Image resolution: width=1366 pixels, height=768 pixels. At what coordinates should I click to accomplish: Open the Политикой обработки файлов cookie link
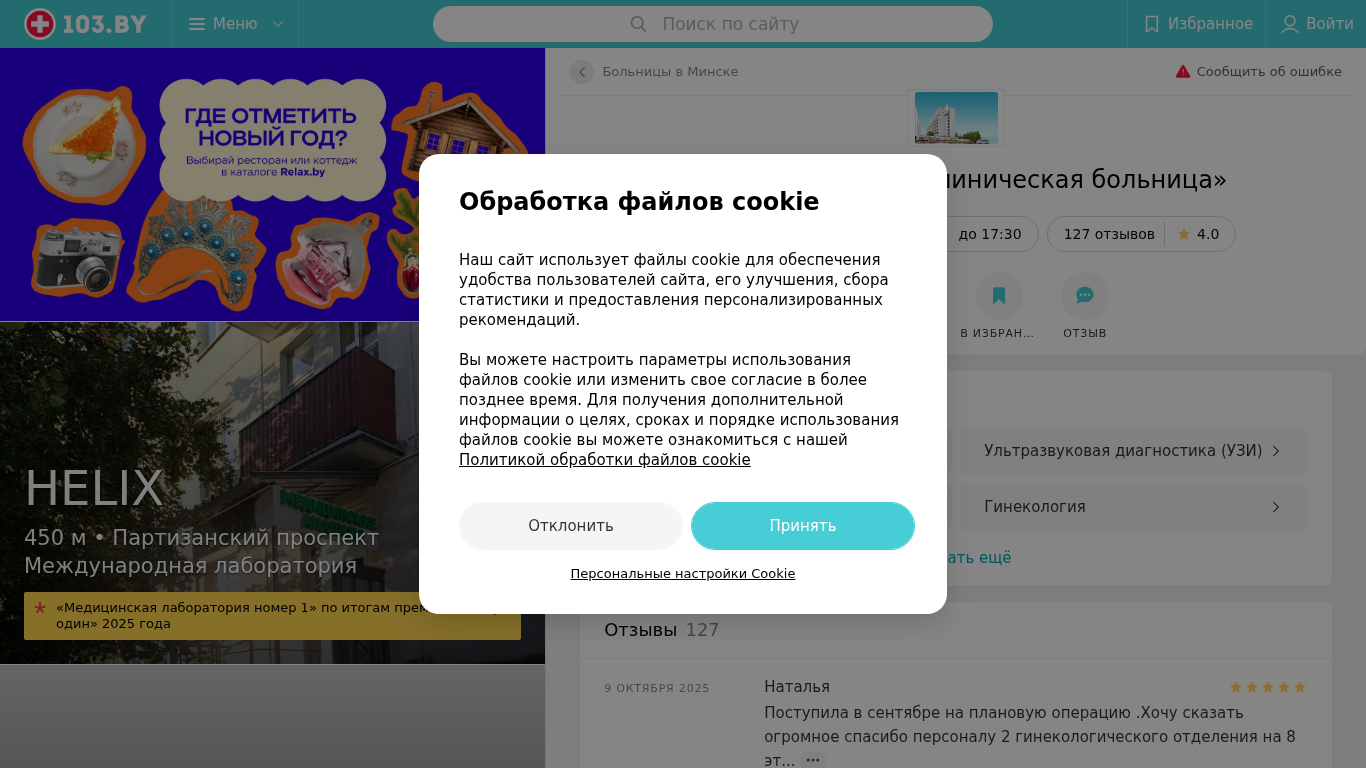tap(605, 460)
